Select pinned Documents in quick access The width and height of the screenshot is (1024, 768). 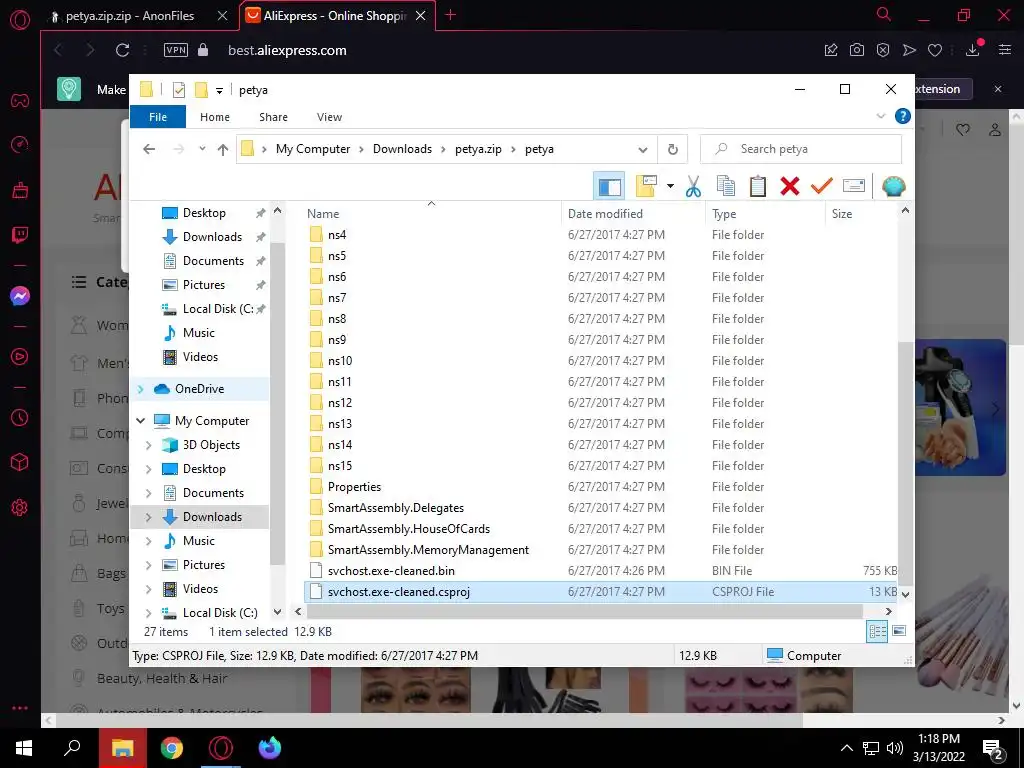click(x=213, y=261)
